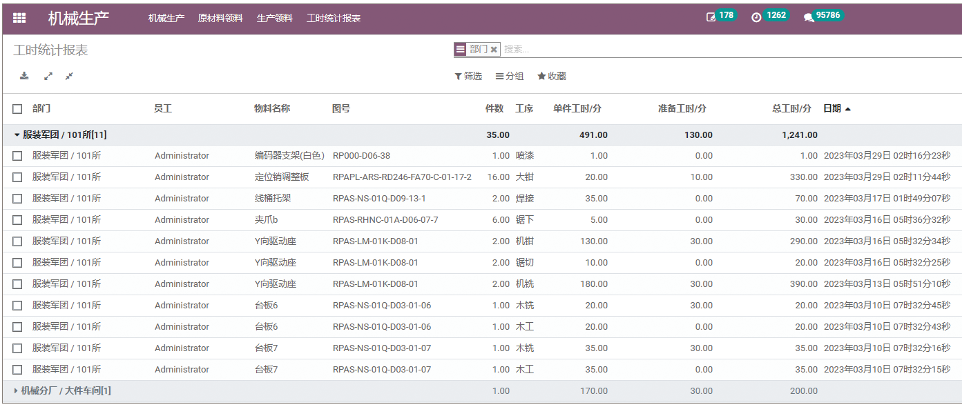Open the apps grid menu
Viewport: 962px width, 407px height.
coord(20,18)
